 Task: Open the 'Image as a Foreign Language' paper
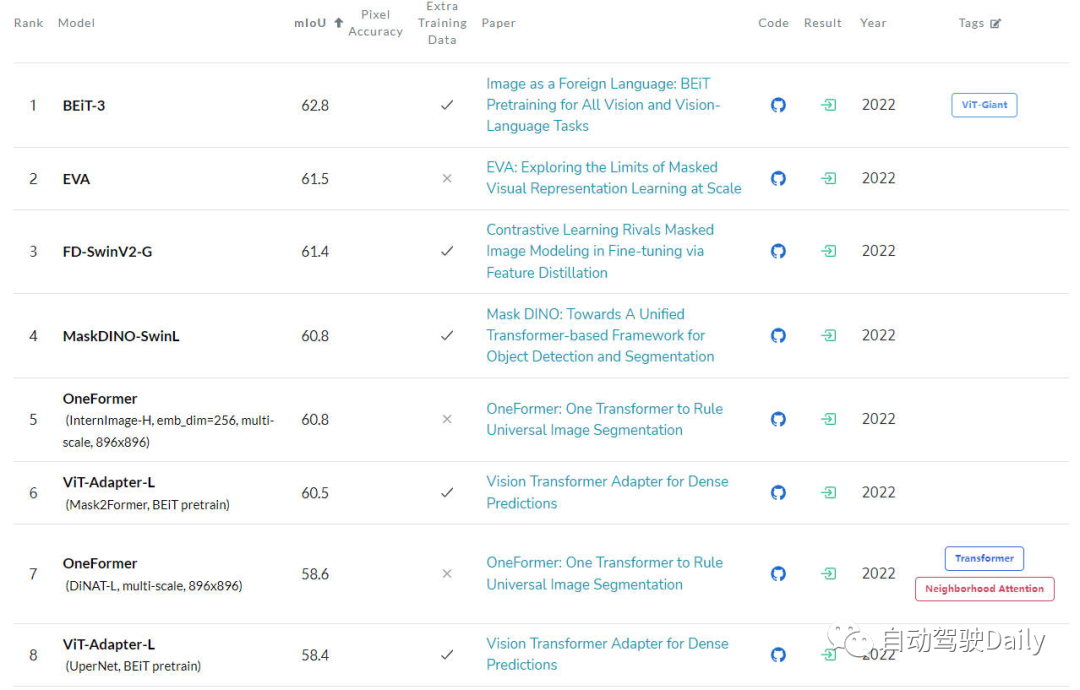tap(603, 105)
